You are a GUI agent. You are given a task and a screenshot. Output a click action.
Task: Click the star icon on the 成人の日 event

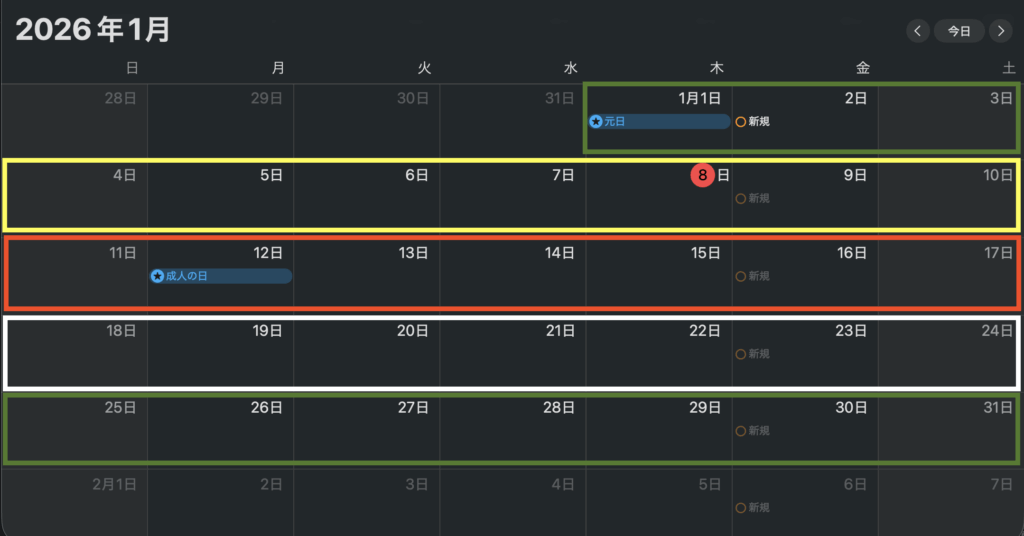click(x=157, y=275)
